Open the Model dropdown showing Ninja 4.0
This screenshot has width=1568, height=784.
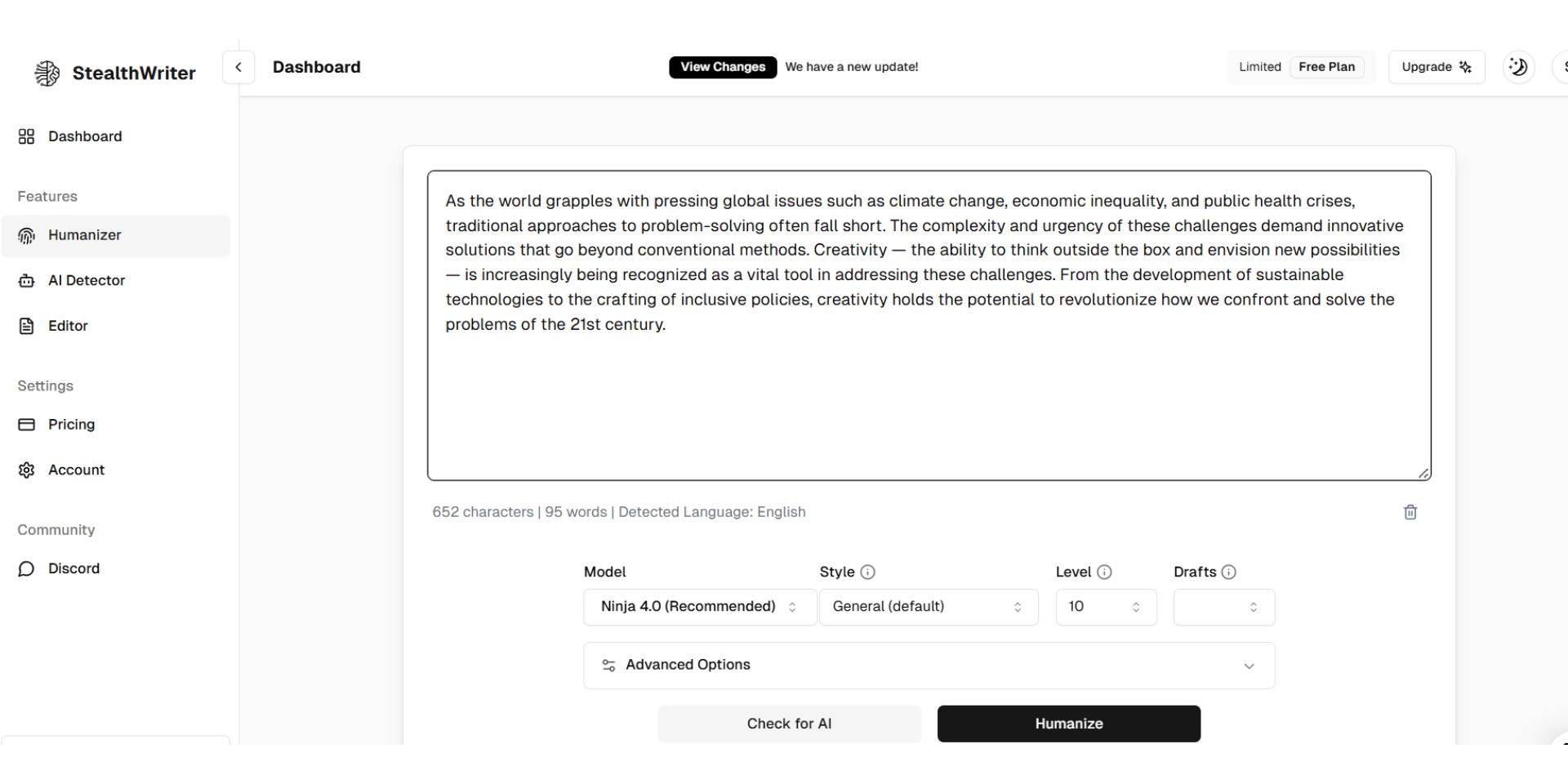[x=700, y=607]
